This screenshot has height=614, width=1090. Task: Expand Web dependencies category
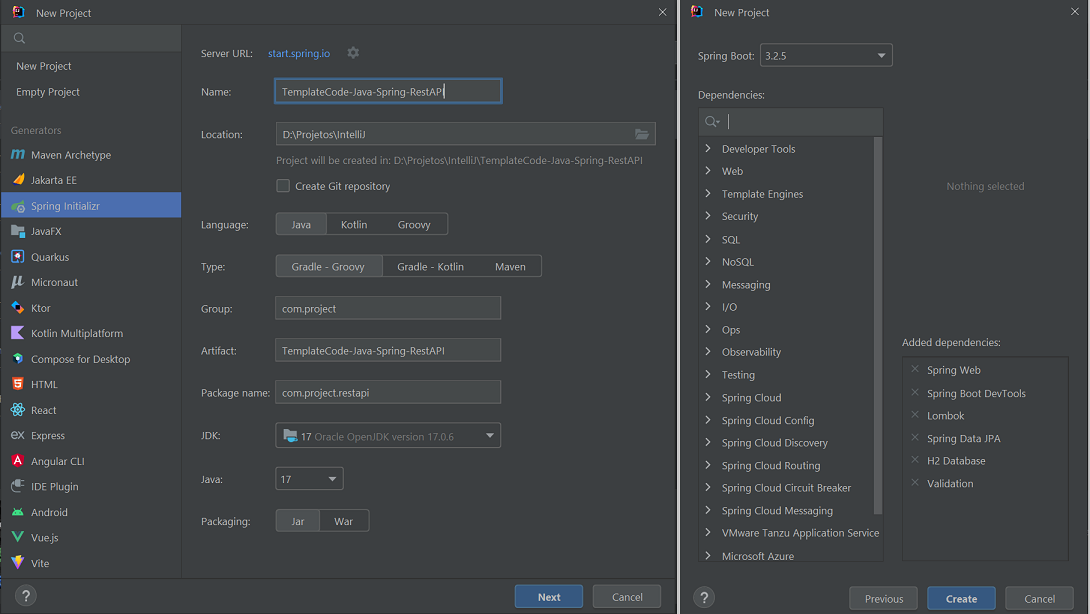coord(708,170)
